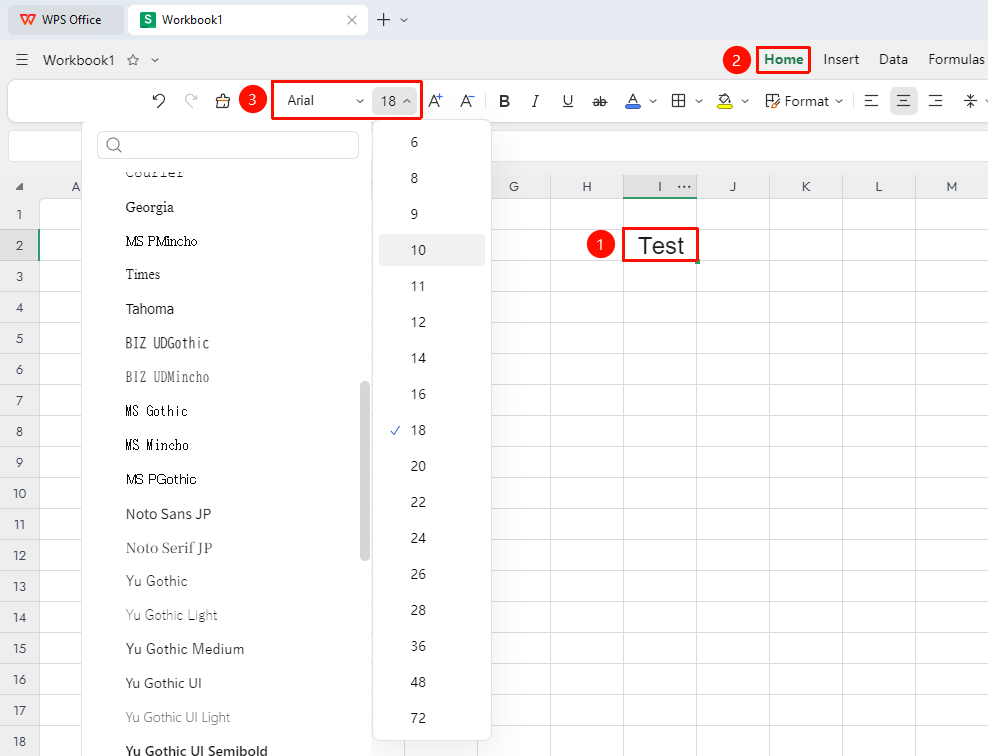
Task: Toggle Bold formatting
Action: point(504,101)
